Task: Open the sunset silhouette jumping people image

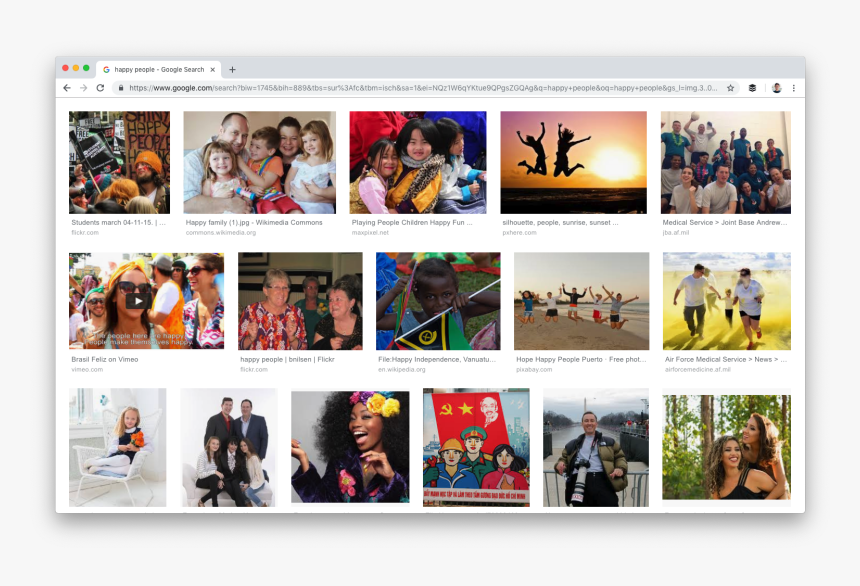Action: 573,162
